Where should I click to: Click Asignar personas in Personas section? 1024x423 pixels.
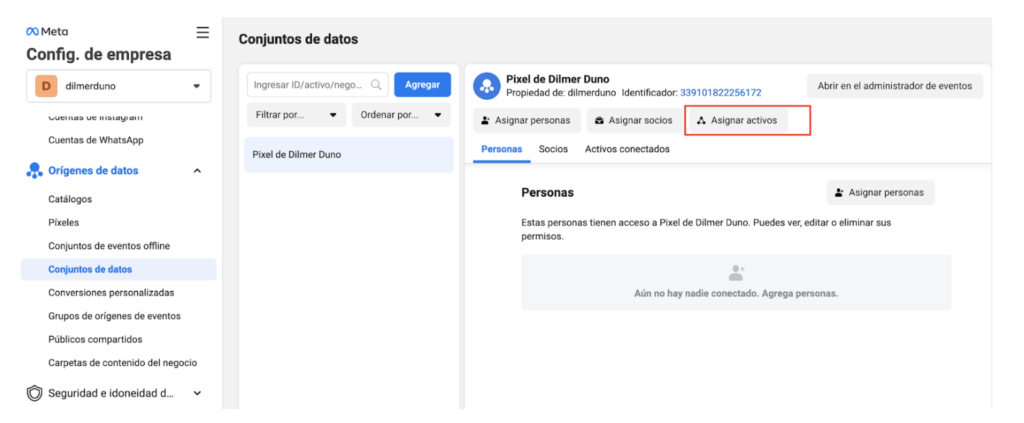pyautogui.click(x=880, y=193)
